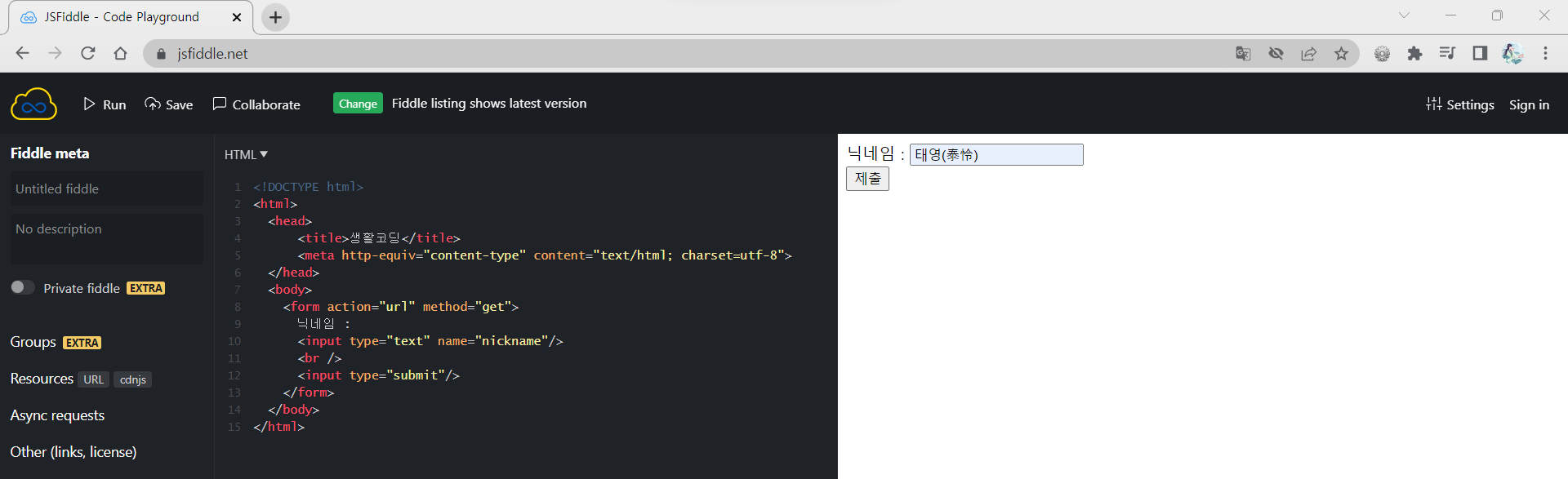Click the crossed-out eye icon in address bar
The height and width of the screenshot is (479, 1568).
pyautogui.click(x=1276, y=53)
